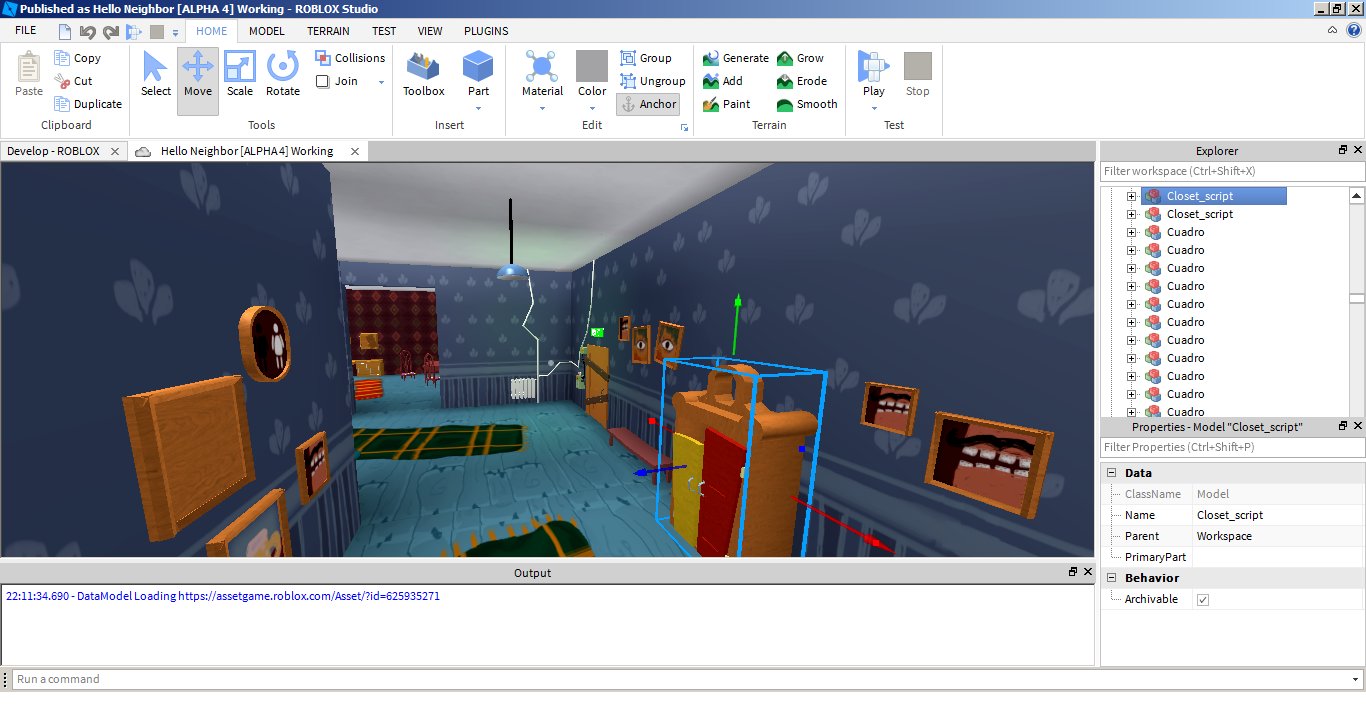Group the selected objects
The image size is (1366, 724).
click(x=646, y=58)
